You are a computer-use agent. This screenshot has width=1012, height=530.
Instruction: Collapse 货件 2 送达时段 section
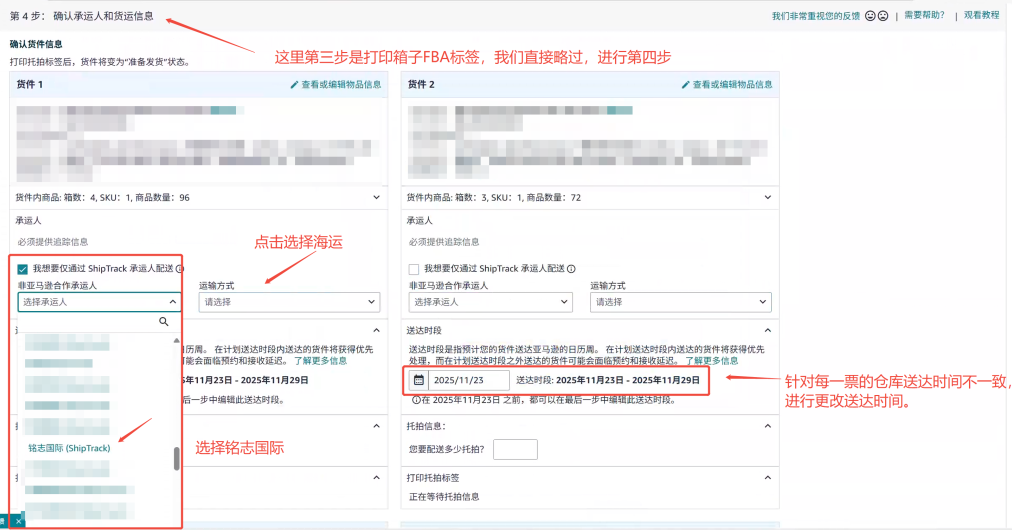click(767, 331)
